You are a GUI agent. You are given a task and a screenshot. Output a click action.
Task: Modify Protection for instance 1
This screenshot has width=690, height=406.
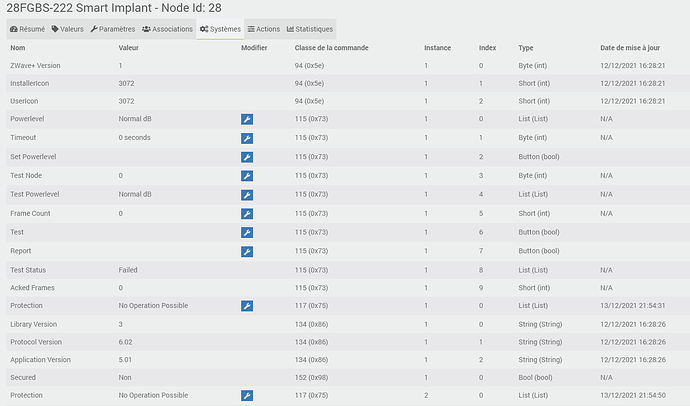click(247, 306)
